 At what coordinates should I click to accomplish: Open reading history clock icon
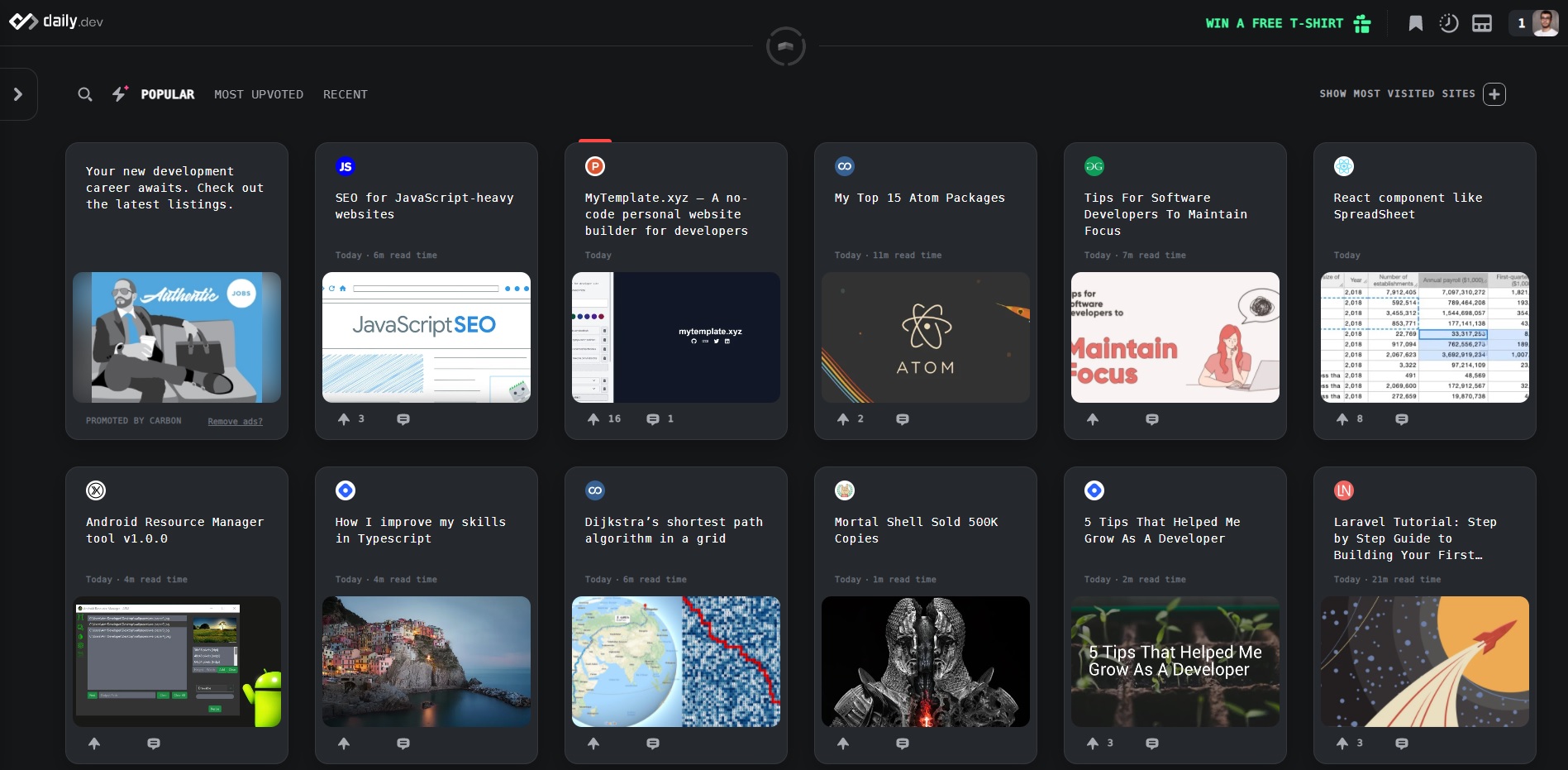(1448, 23)
